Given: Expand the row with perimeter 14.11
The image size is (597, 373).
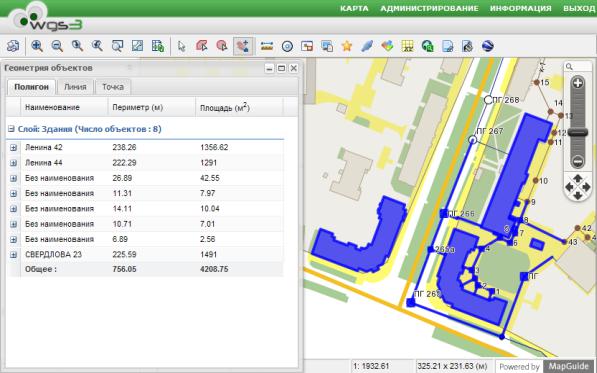Looking at the screenshot, I should point(13,209).
